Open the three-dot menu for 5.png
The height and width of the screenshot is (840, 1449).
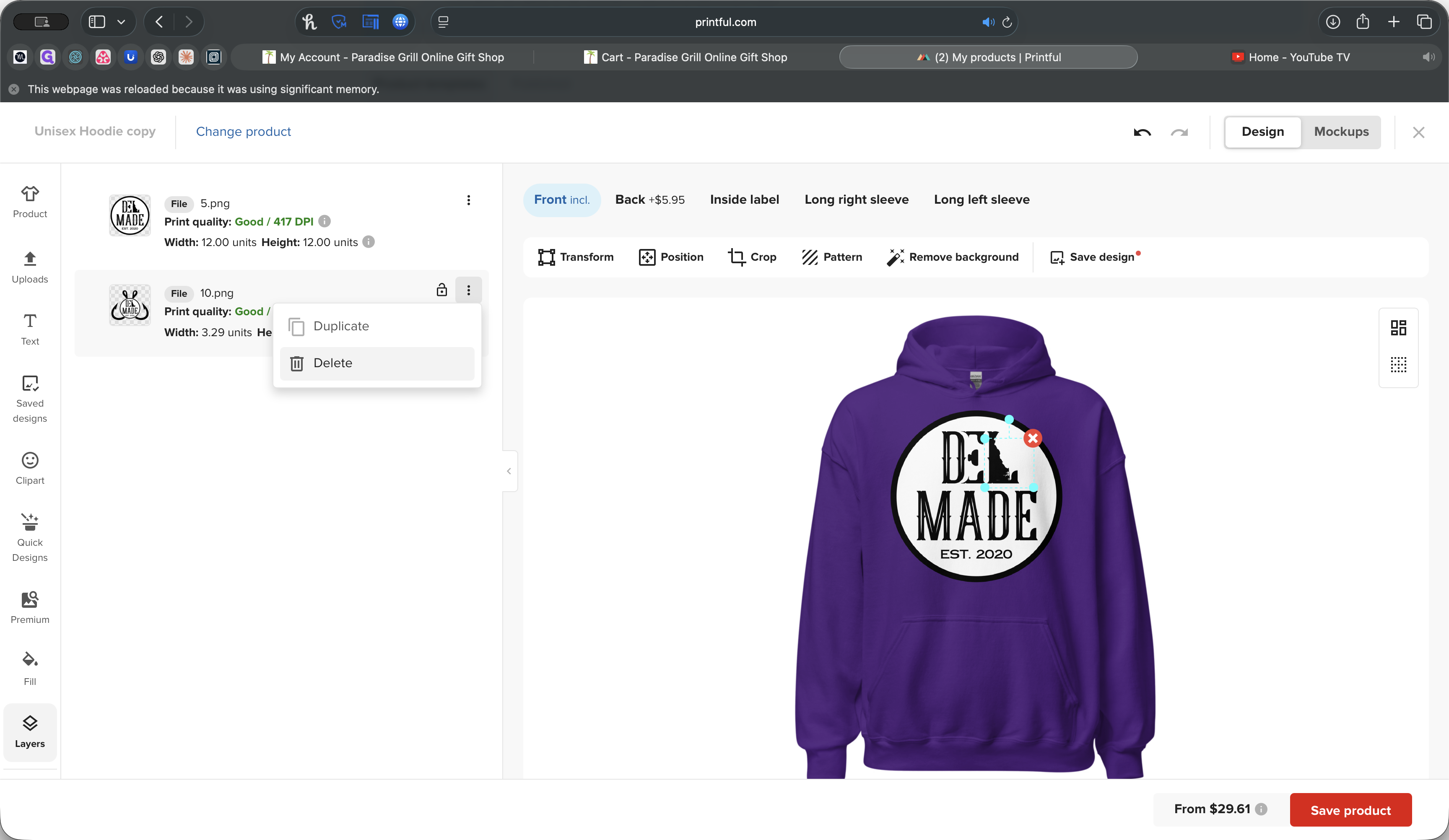coord(469,200)
